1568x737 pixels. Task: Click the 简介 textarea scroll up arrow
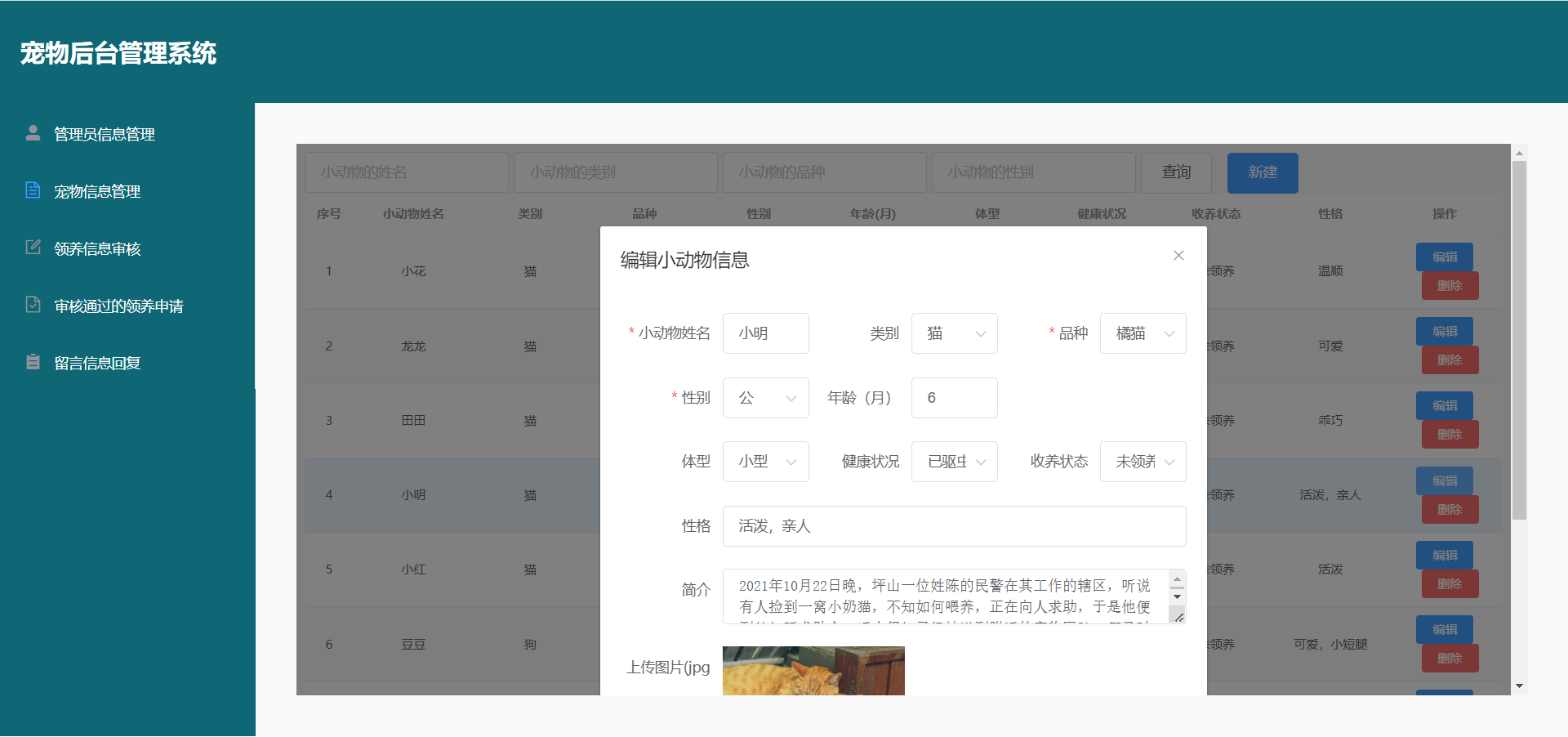(x=1177, y=578)
